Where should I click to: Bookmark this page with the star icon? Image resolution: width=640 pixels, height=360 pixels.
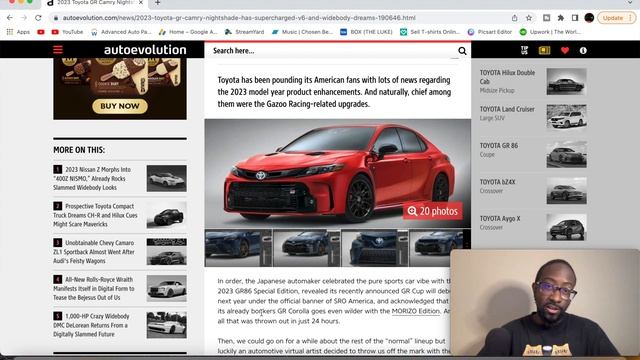click(529, 18)
